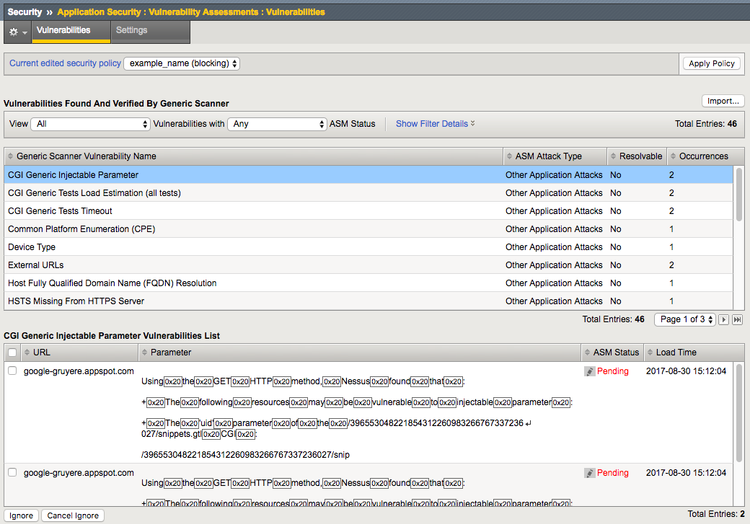The width and height of the screenshot is (750, 524).
Task: Open the Page 1 of 3 selector
Action: [684, 319]
